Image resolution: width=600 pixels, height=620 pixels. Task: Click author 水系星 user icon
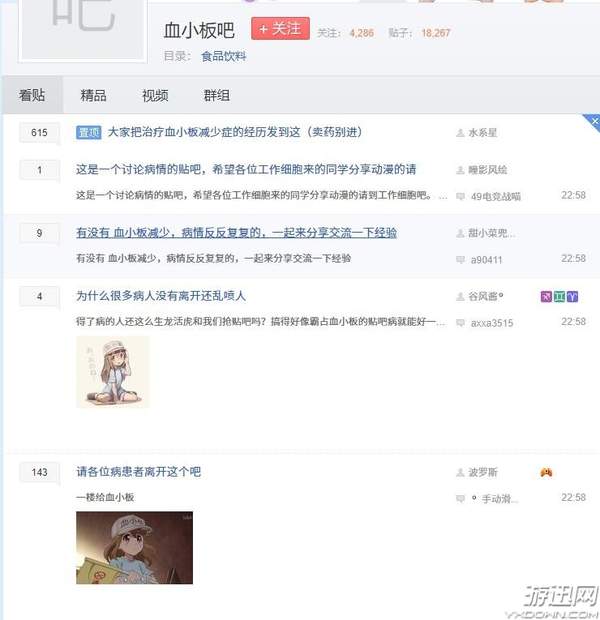click(x=460, y=133)
